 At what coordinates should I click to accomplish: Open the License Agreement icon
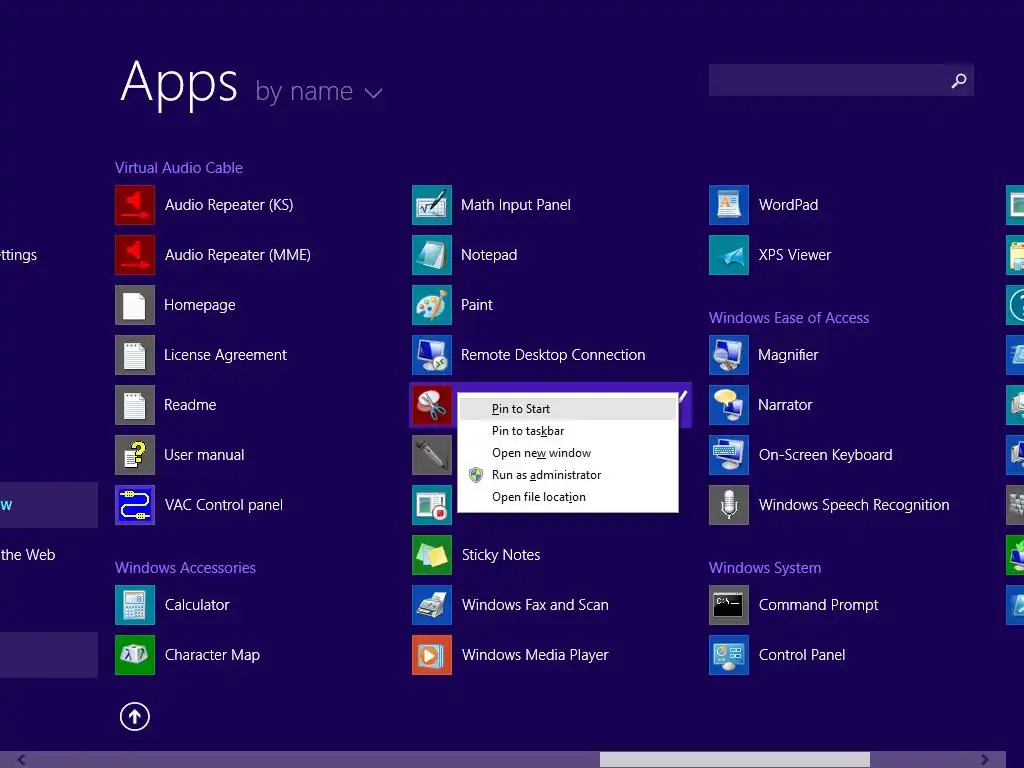[135, 355]
